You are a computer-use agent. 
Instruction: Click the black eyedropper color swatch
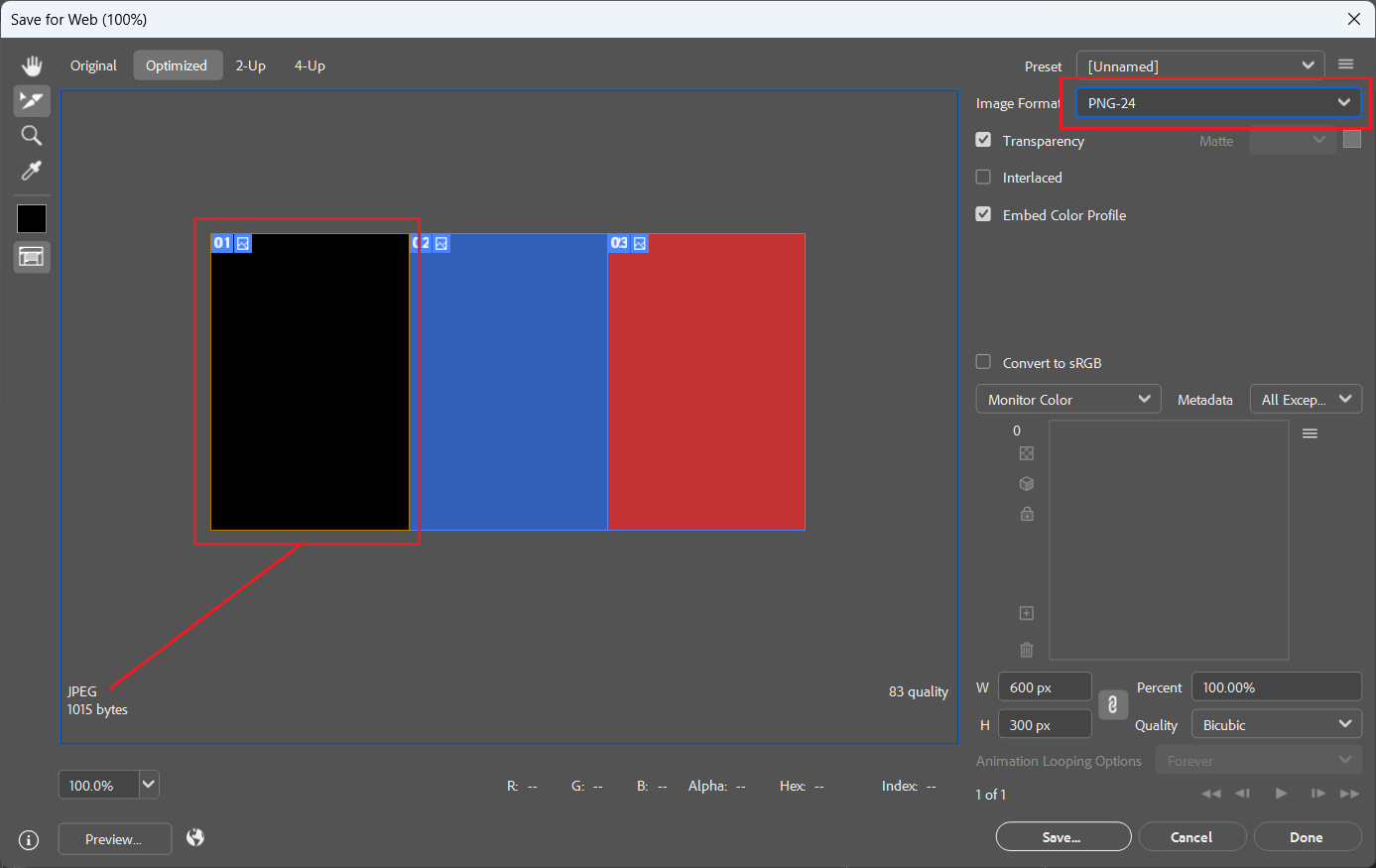pyautogui.click(x=32, y=219)
